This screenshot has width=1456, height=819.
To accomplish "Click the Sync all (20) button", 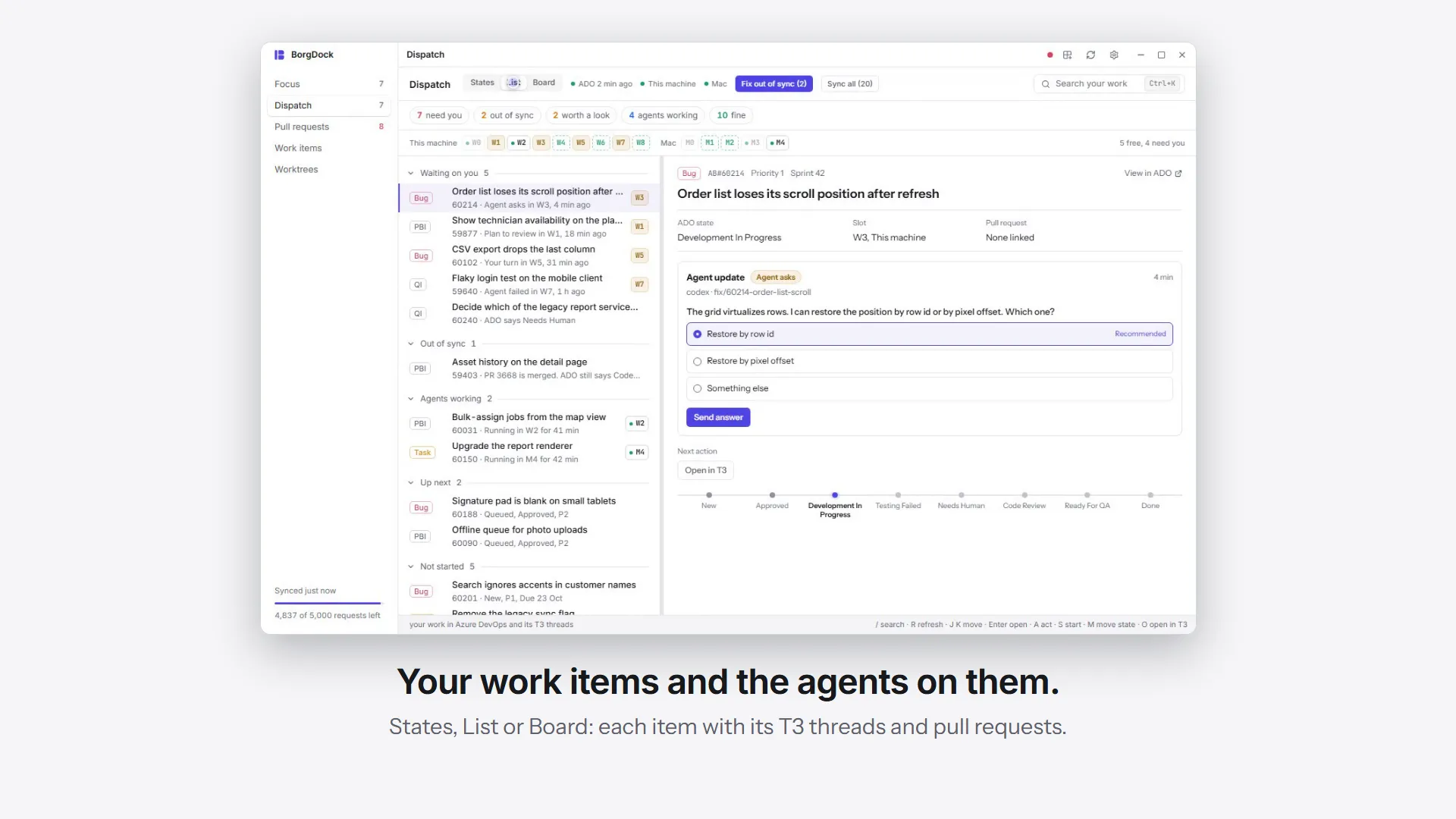I will [850, 84].
